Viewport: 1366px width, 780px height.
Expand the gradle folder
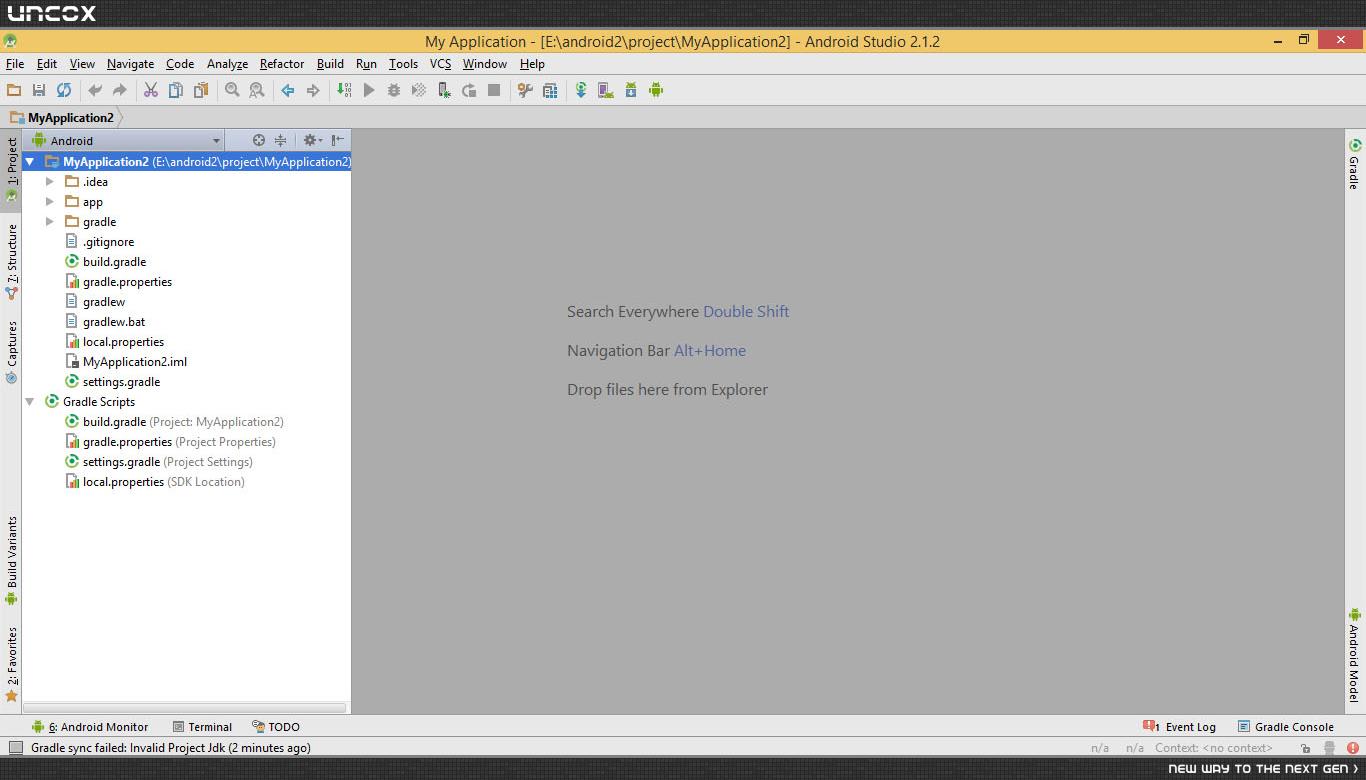(x=50, y=221)
